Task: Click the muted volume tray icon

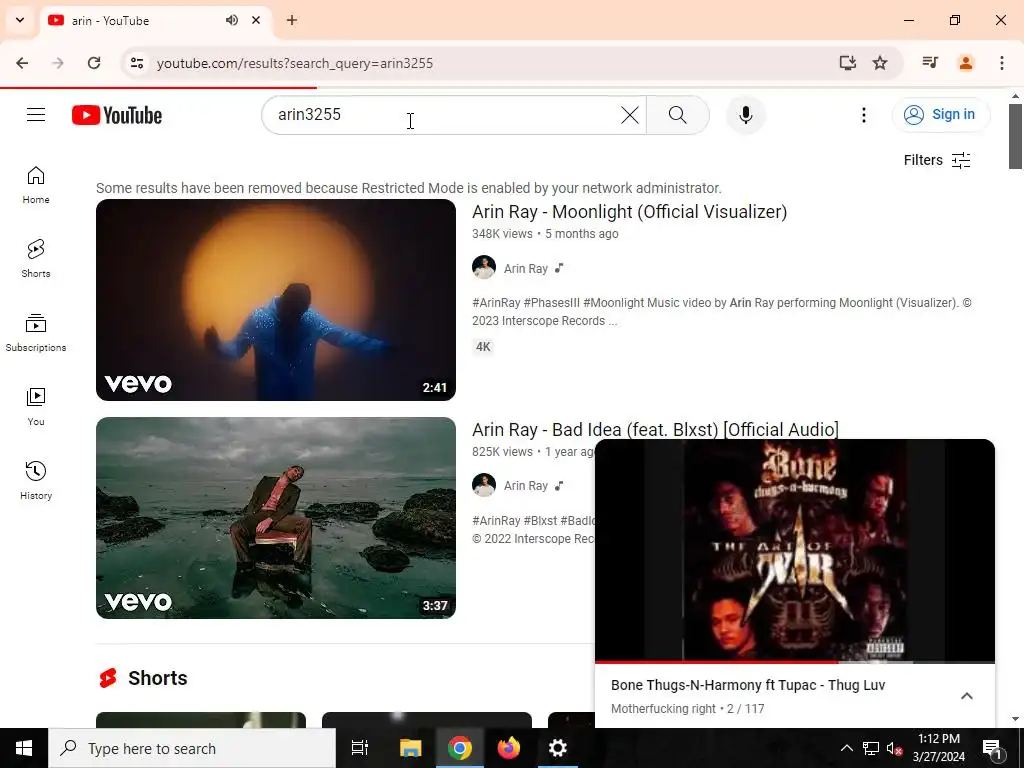Action: [x=894, y=748]
